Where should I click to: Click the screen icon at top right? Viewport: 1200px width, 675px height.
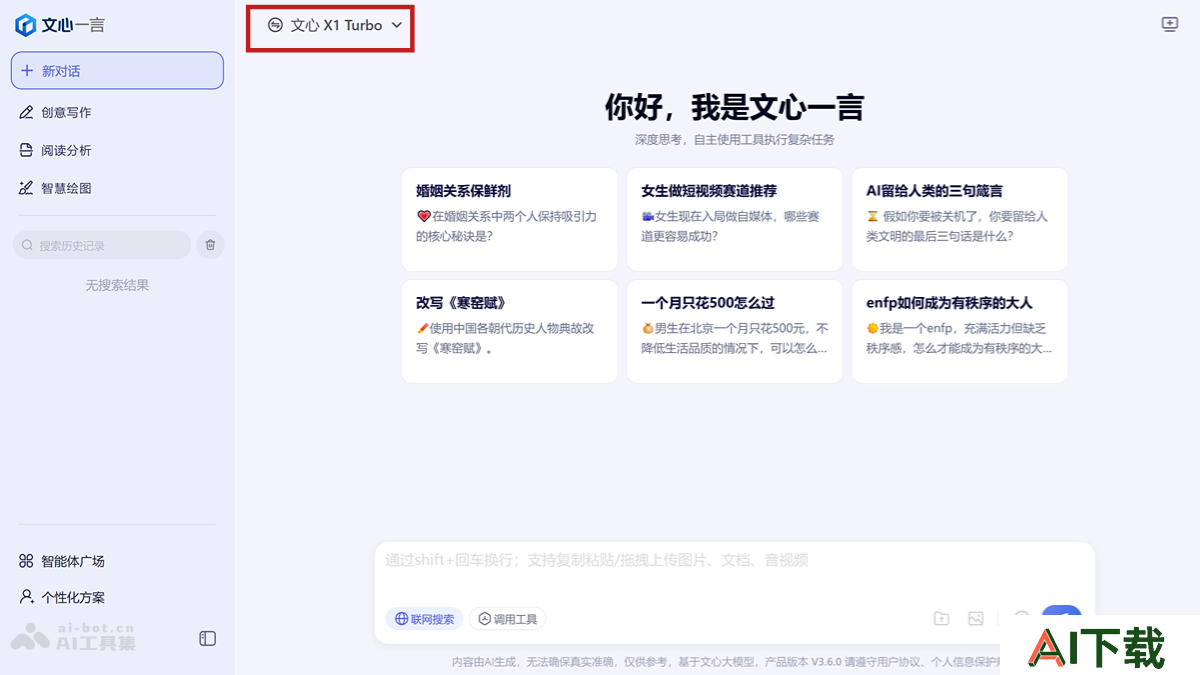pos(1170,25)
